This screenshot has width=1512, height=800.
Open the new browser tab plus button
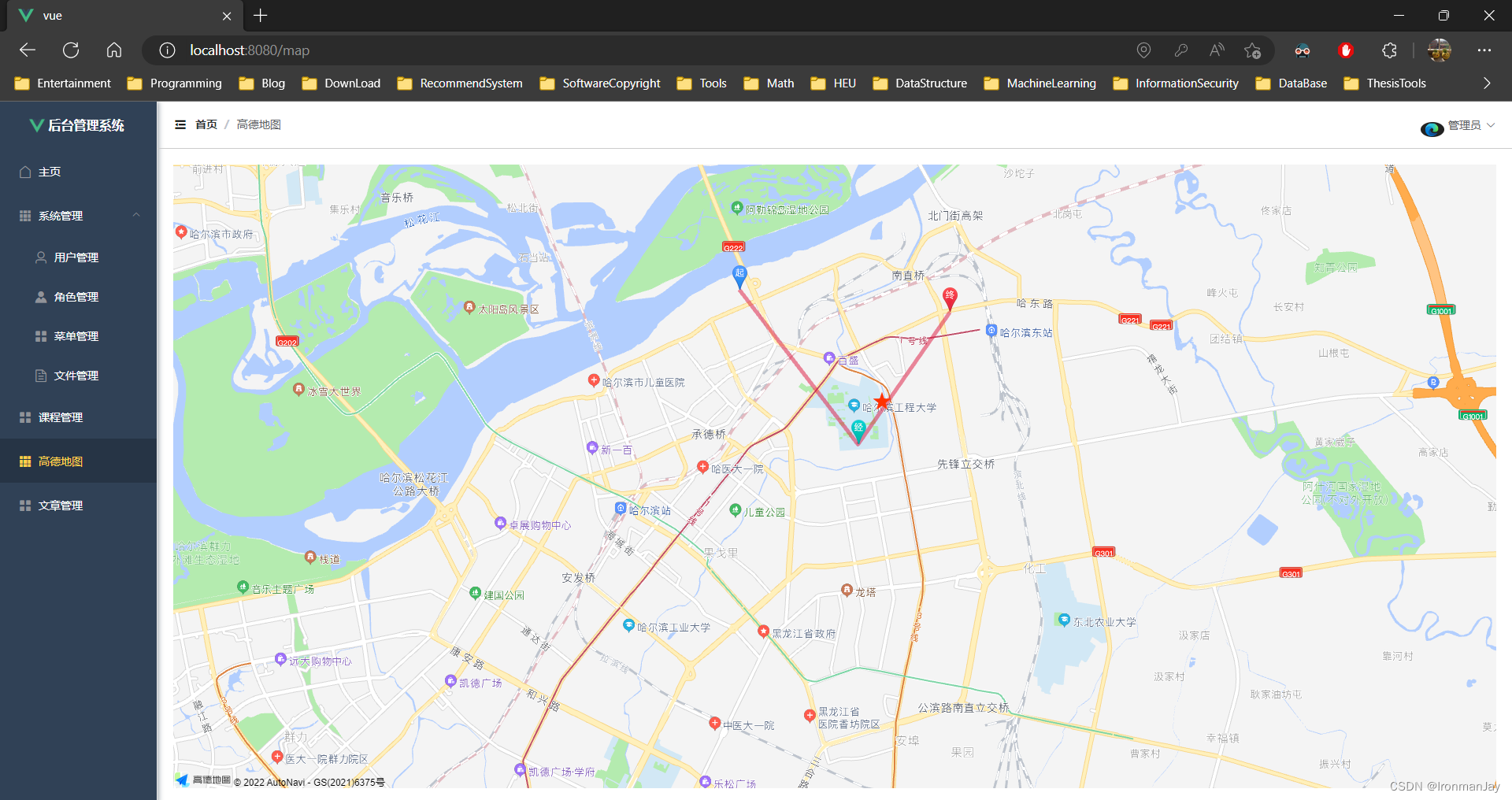coord(261,16)
